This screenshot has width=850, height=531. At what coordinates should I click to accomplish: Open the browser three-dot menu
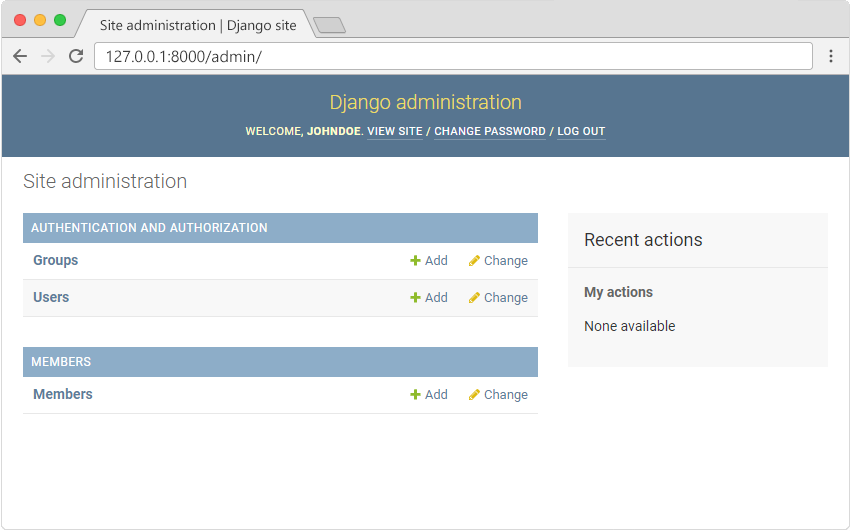click(x=830, y=56)
